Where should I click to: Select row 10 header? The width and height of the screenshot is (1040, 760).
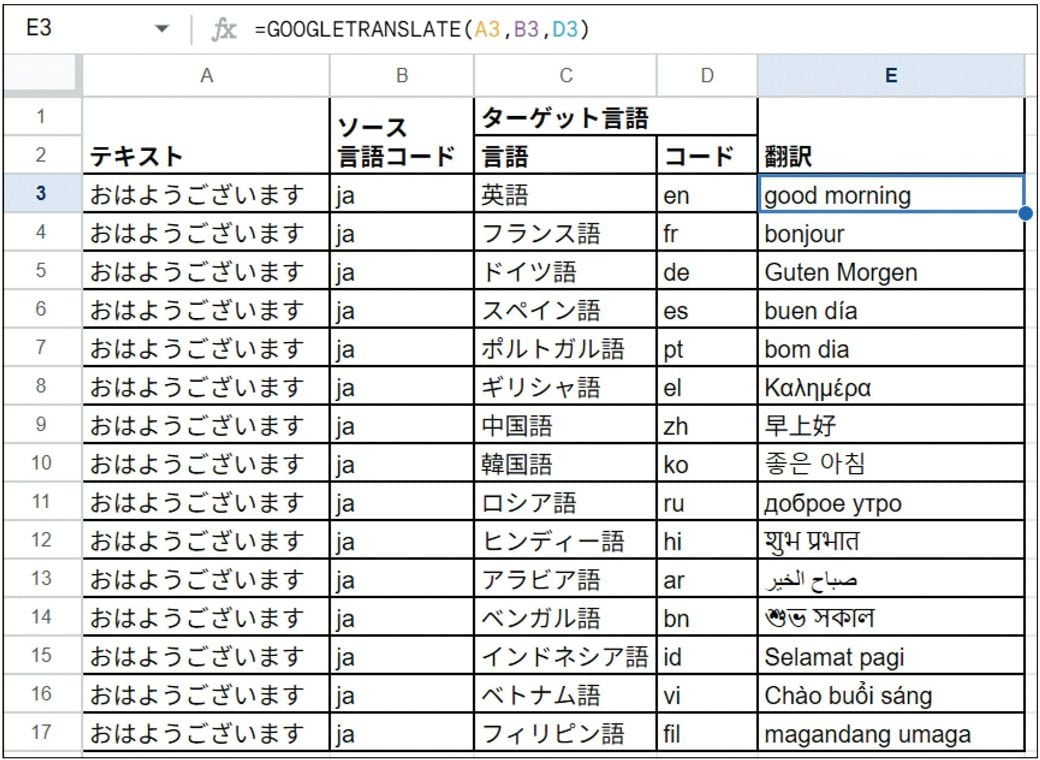[40, 464]
